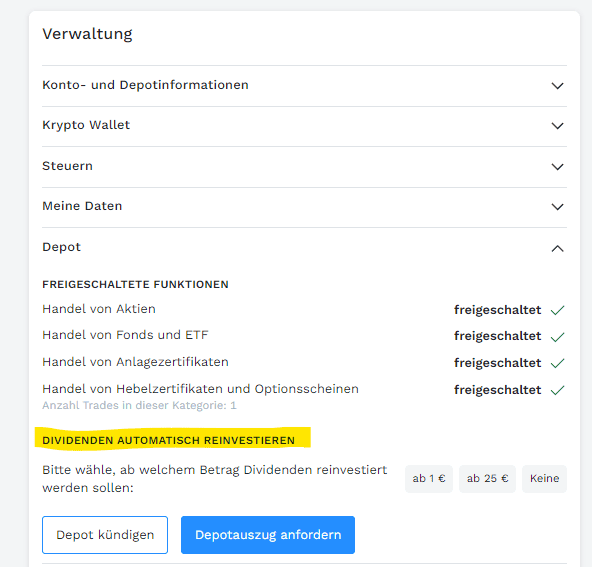Click green checkmark next to Handel von Aktien
This screenshot has height=567, width=592.
(557, 310)
